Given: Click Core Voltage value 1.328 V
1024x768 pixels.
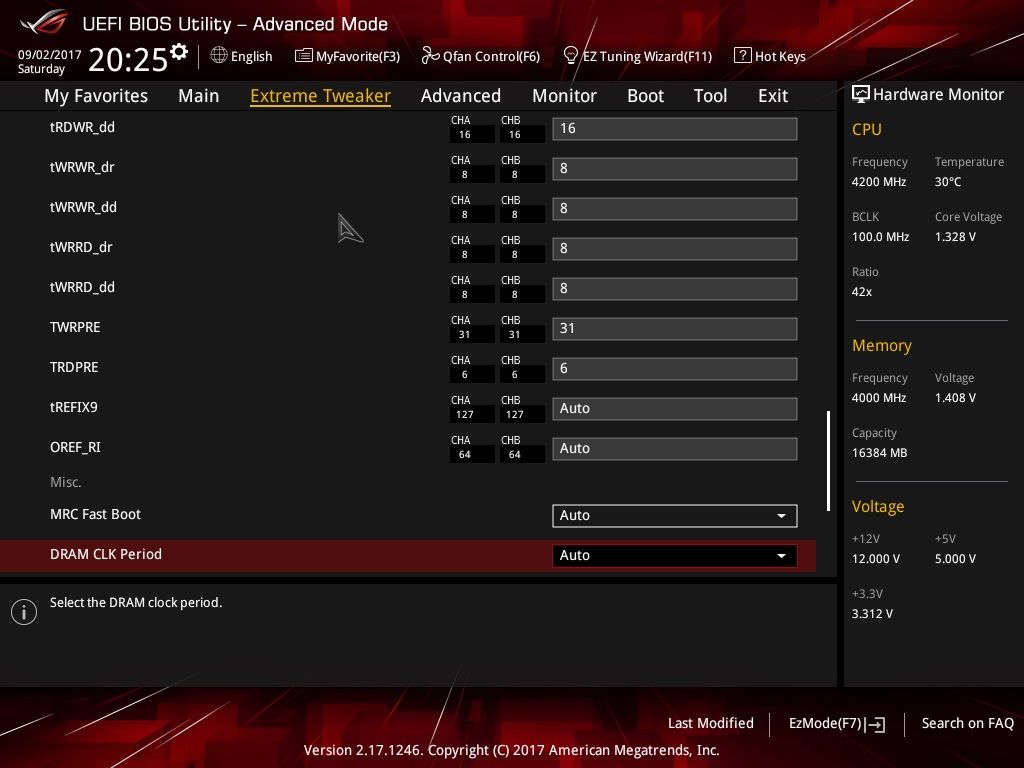Looking at the screenshot, I should click(x=955, y=236).
